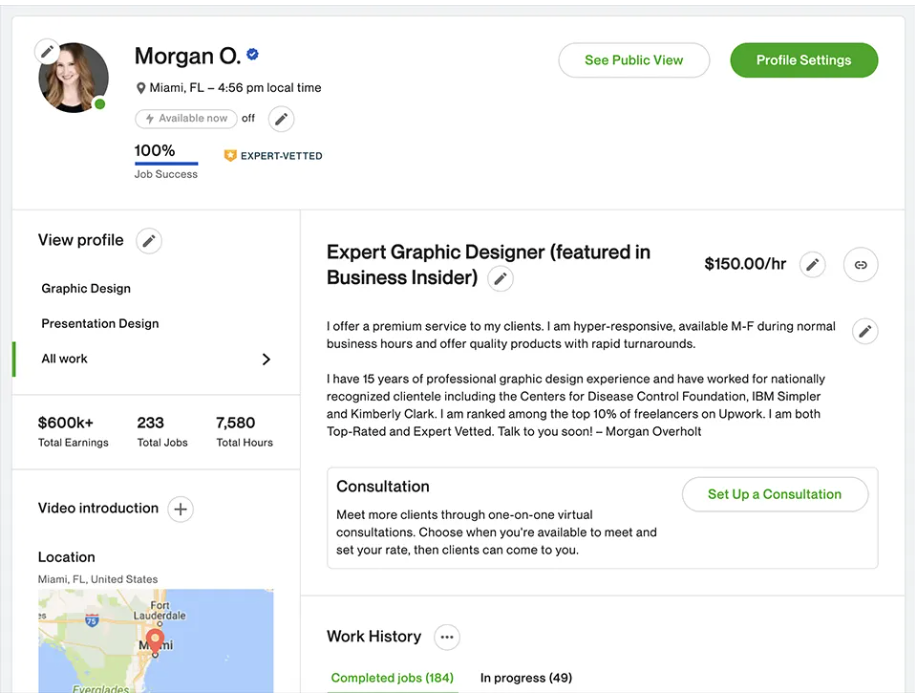Click the Miami location map thumbnail
915x693 pixels.
(x=156, y=640)
